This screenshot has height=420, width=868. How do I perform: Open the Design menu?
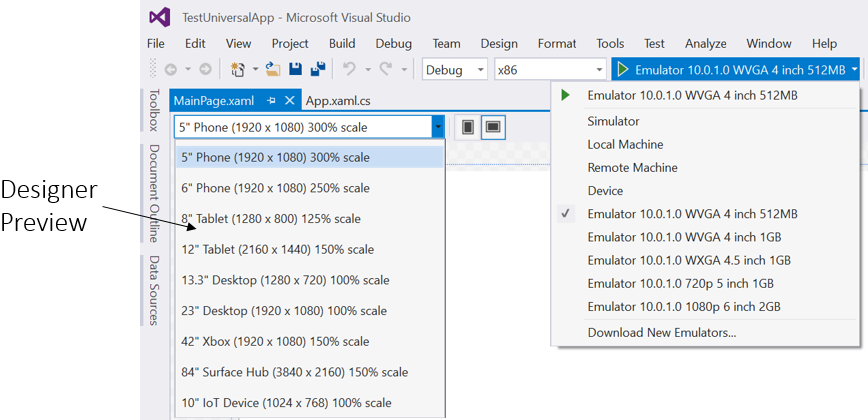click(499, 44)
